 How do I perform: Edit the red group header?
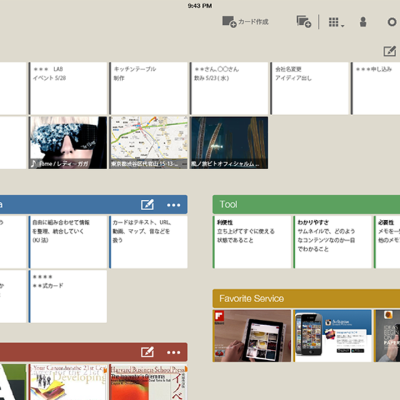click(147, 352)
